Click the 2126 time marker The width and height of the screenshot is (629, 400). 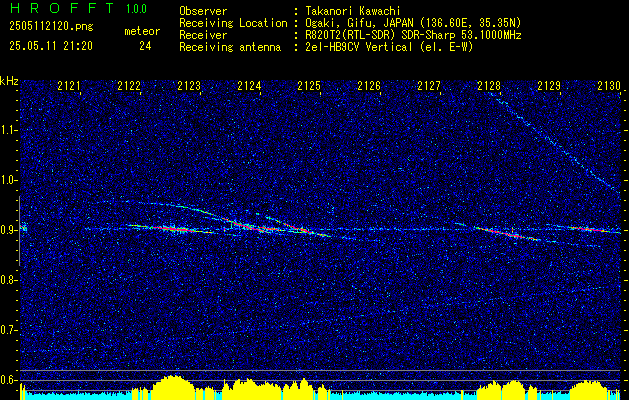pos(369,86)
